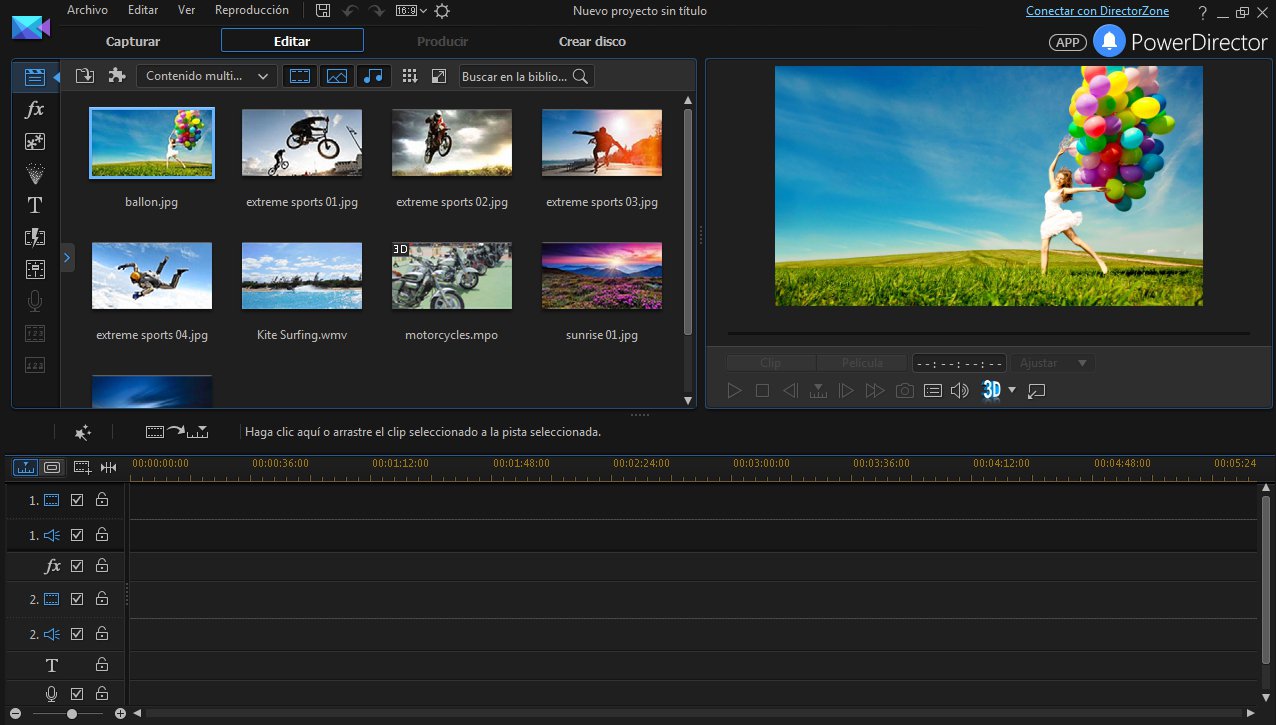Click the timeline zoom-out minus button
Image resolution: width=1276 pixels, height=725 pixels.
pyautogui.click(x=15, y=714)
